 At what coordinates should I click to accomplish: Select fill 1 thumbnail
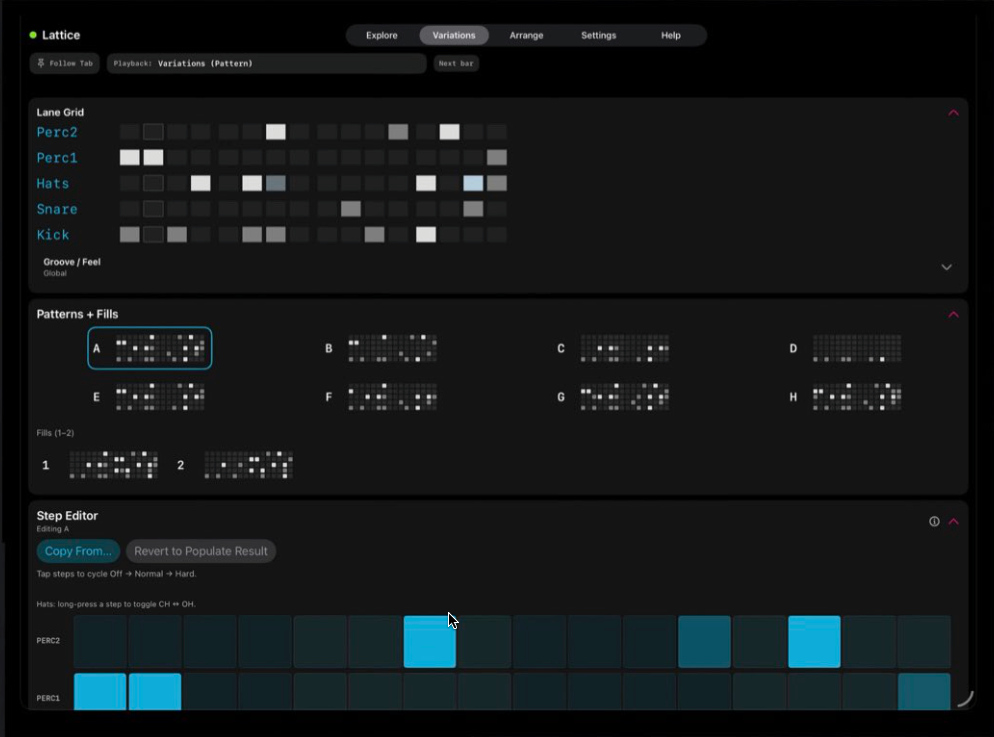click(x=113, y=465)
